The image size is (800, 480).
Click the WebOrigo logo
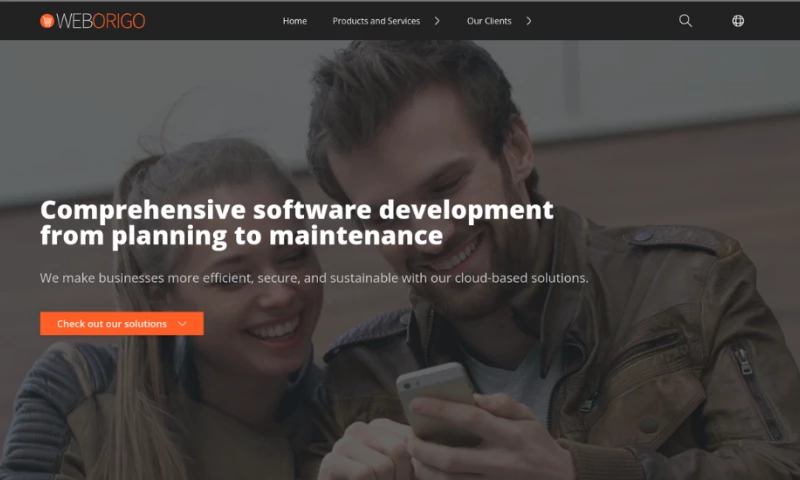pos(93,21)
